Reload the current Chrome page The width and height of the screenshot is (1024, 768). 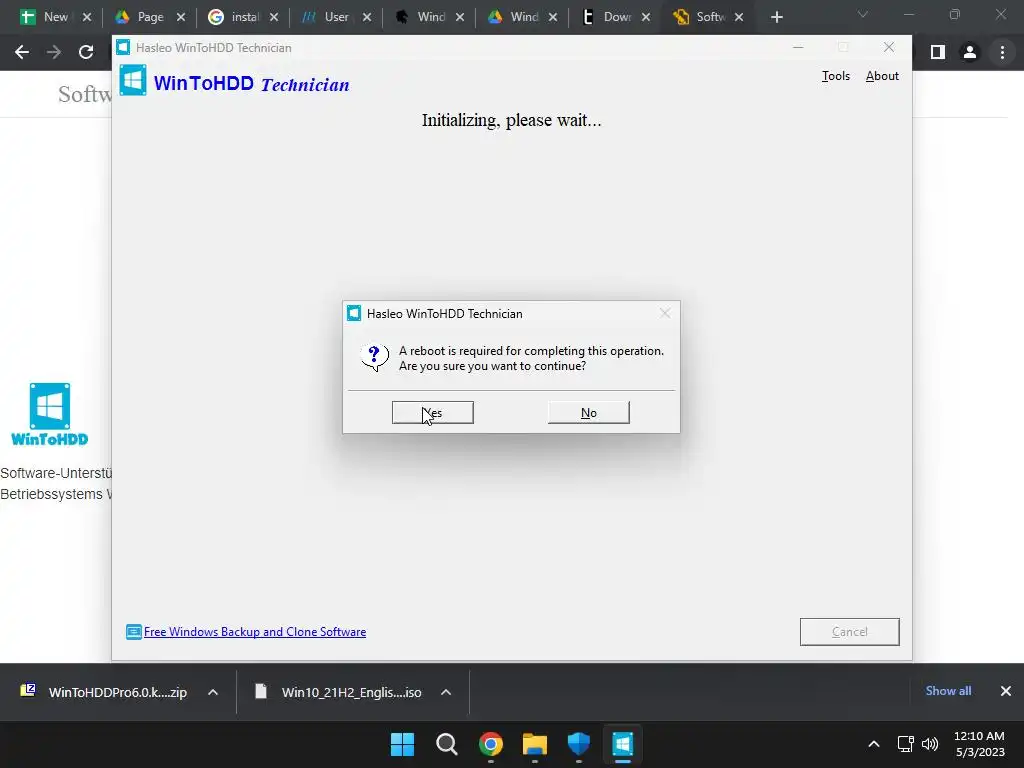click(86, 52)
